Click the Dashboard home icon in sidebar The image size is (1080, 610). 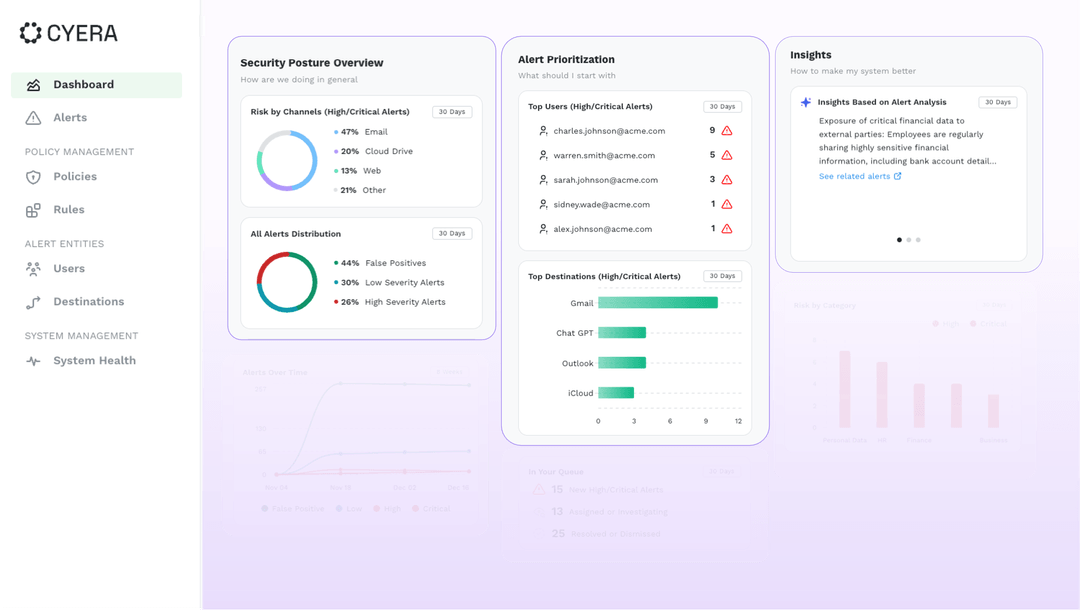[x=31, y=84]
